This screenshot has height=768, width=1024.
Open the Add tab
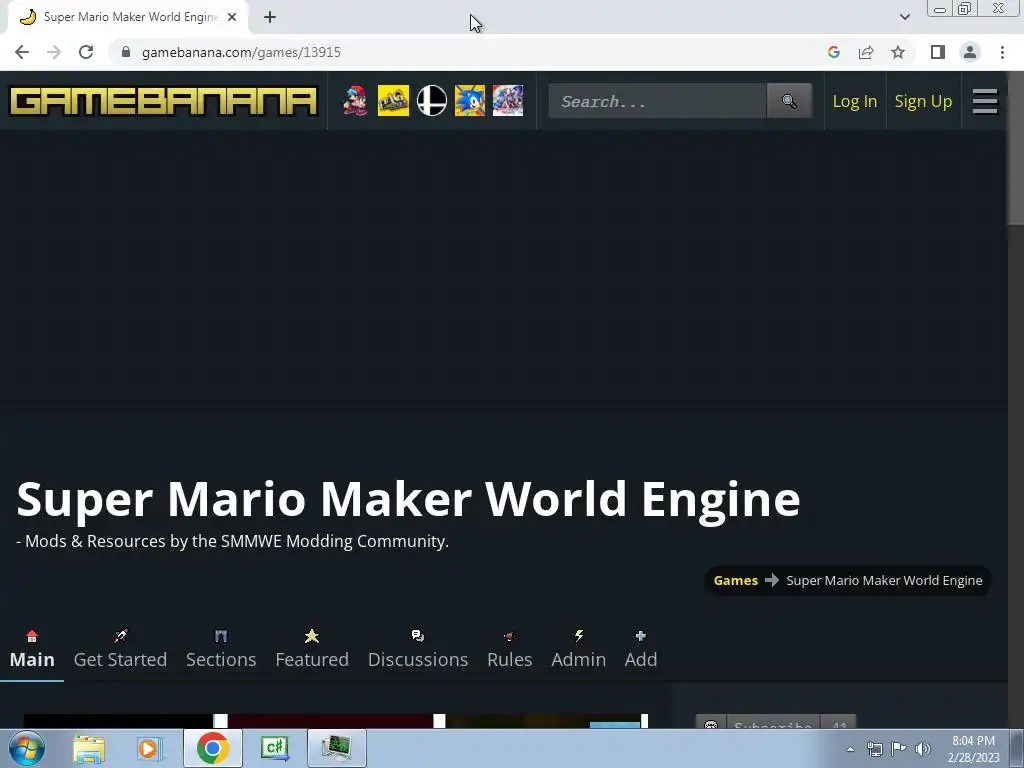641,650
